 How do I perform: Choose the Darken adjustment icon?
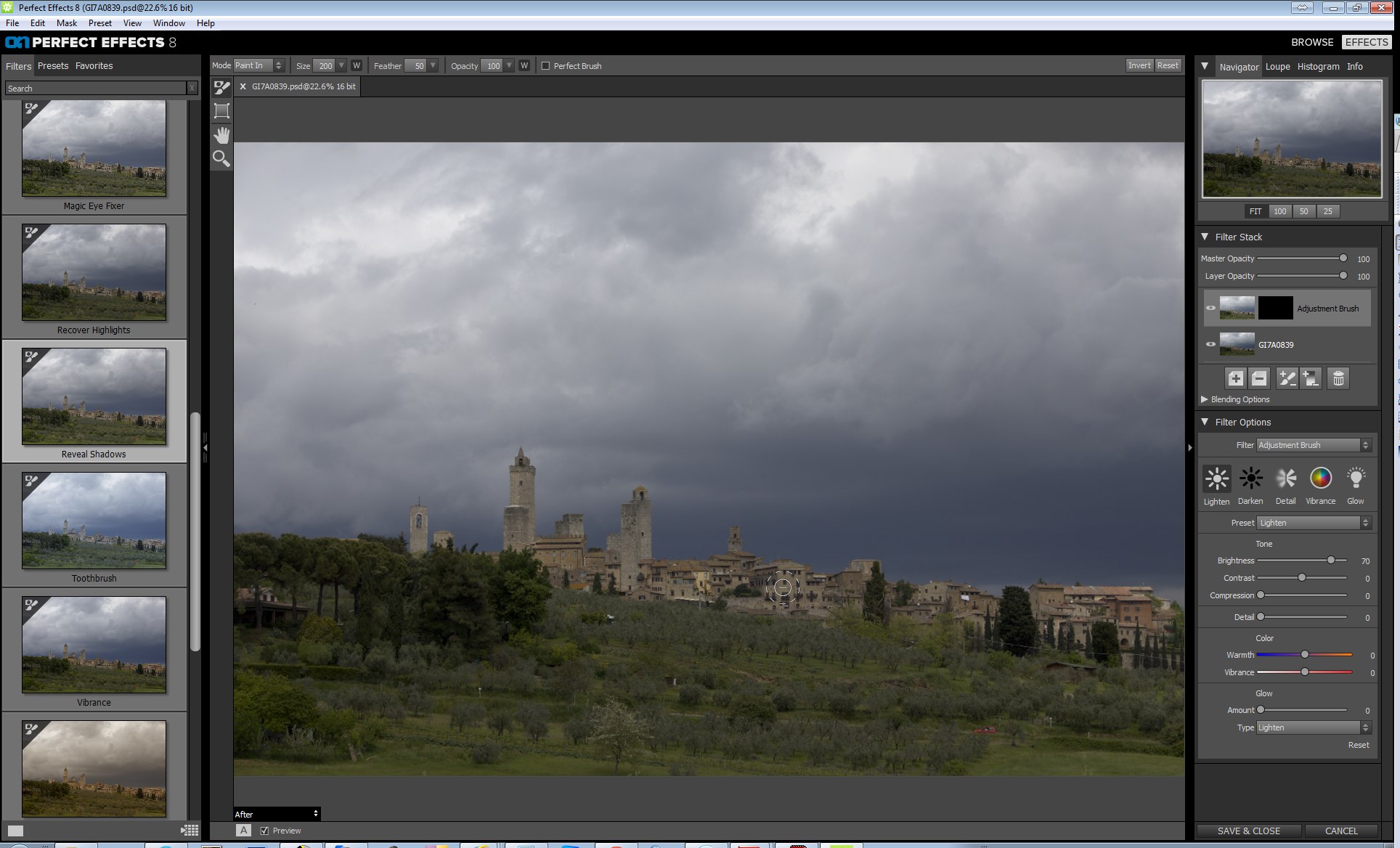(x=1250, y=479)
